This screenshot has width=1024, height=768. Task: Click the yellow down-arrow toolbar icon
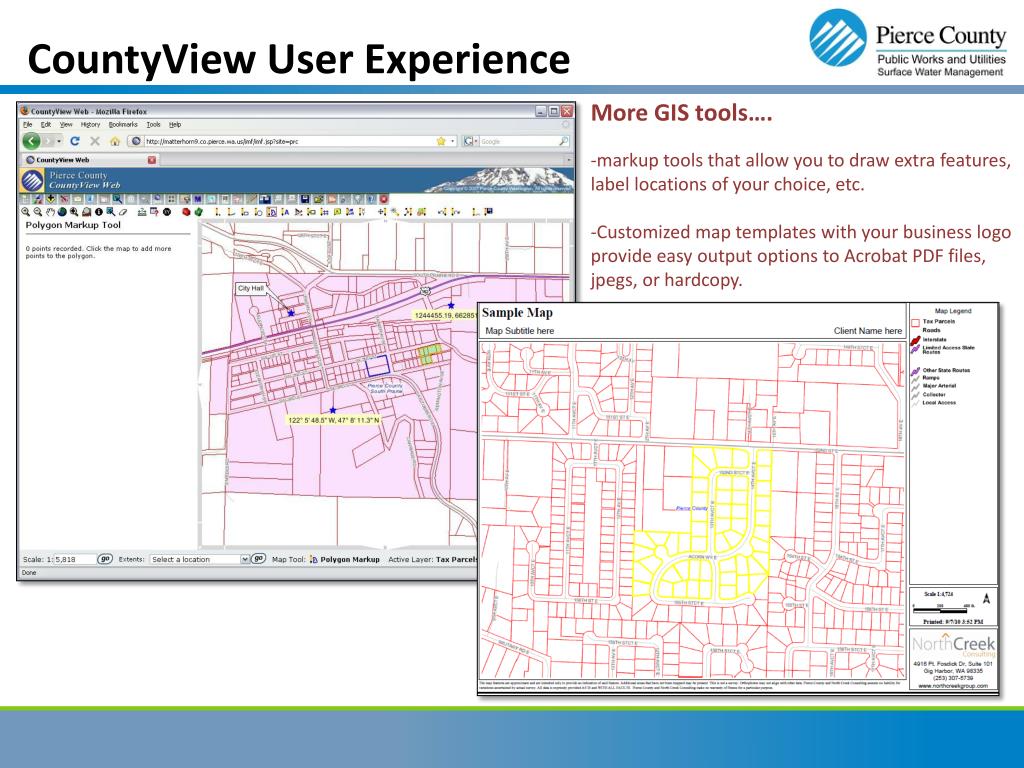[x=50, y=199]
